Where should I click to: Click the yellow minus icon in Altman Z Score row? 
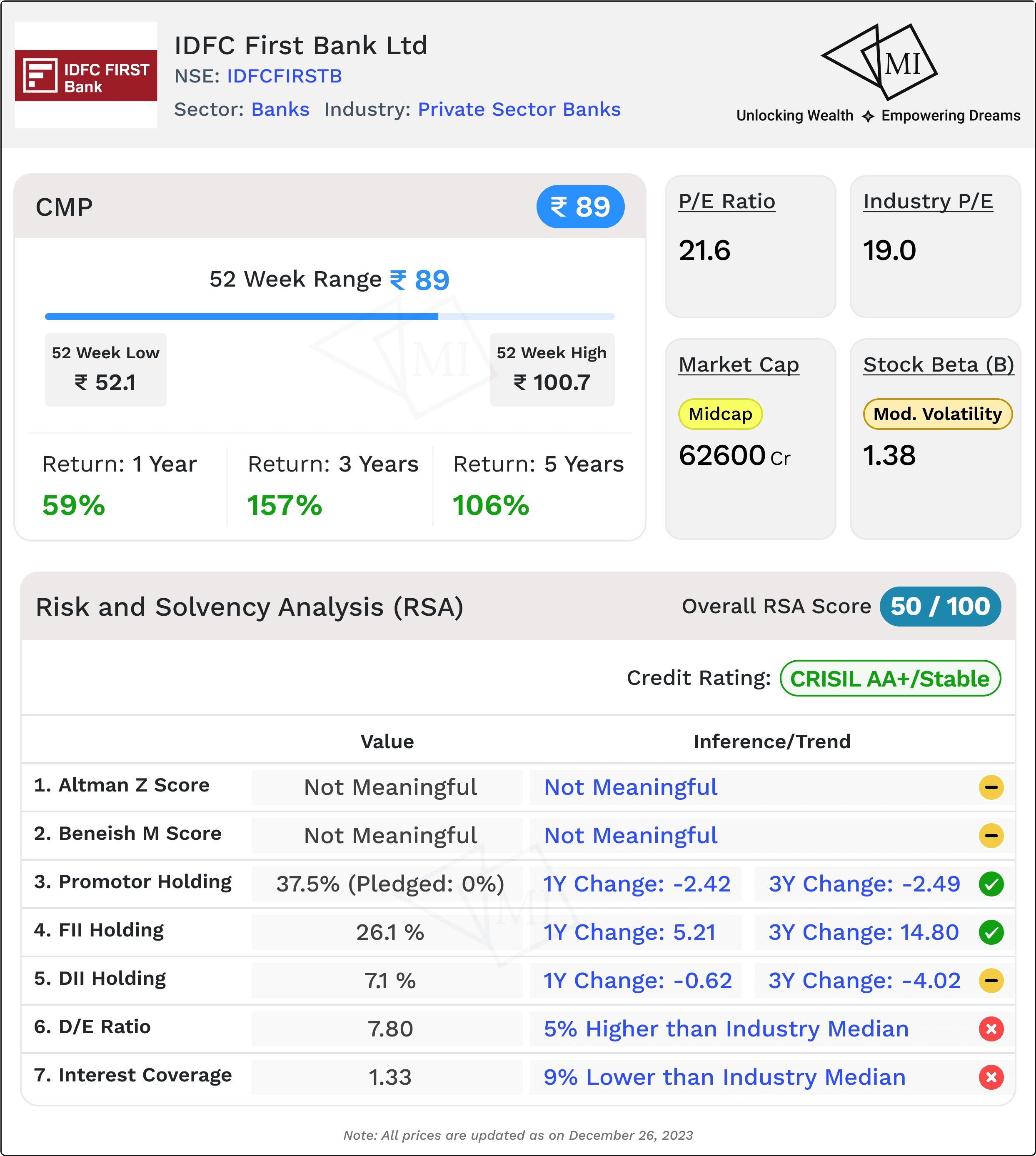[x=991, y=787]
